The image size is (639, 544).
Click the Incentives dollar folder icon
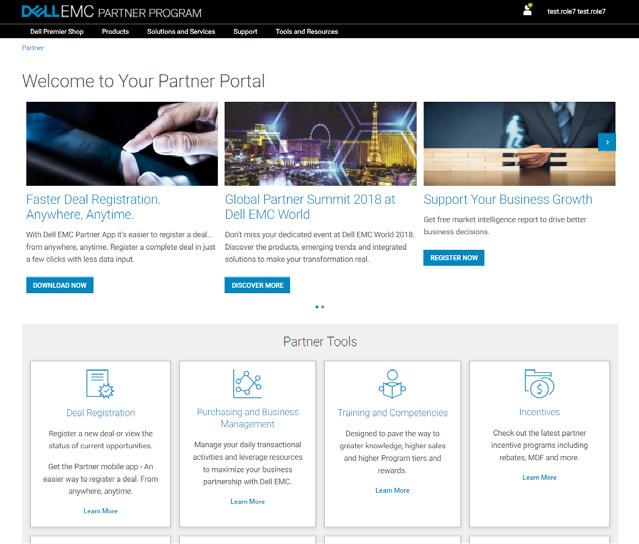[539, 383]
